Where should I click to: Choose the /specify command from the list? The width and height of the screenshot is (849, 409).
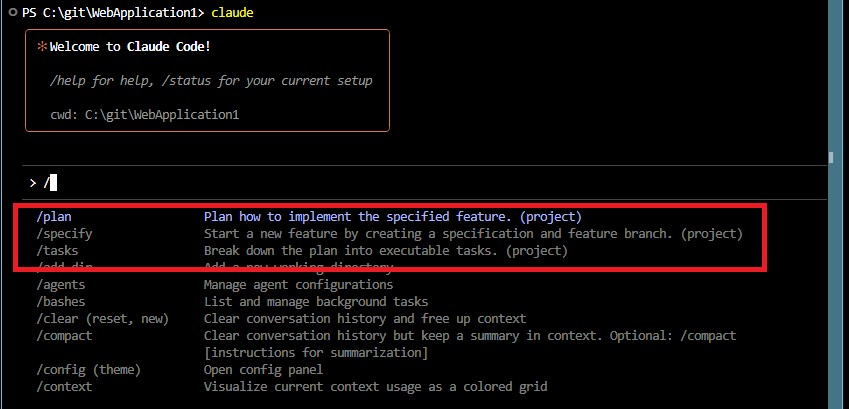[64, 233]
